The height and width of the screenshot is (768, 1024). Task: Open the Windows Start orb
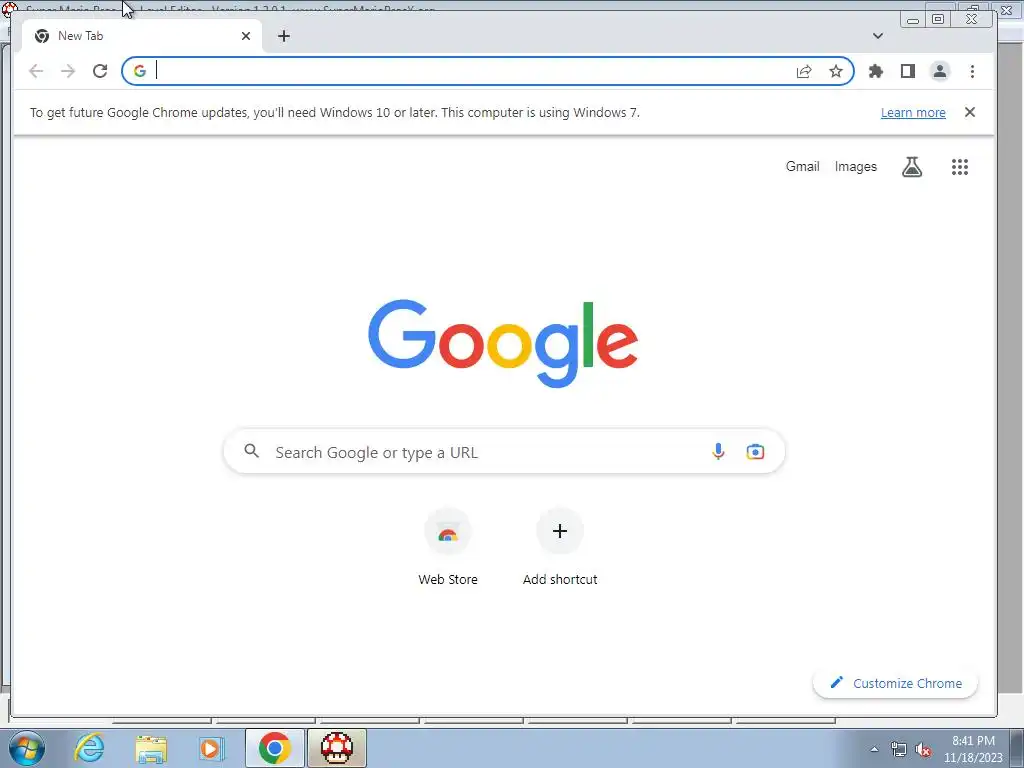[x=27, y=748]
